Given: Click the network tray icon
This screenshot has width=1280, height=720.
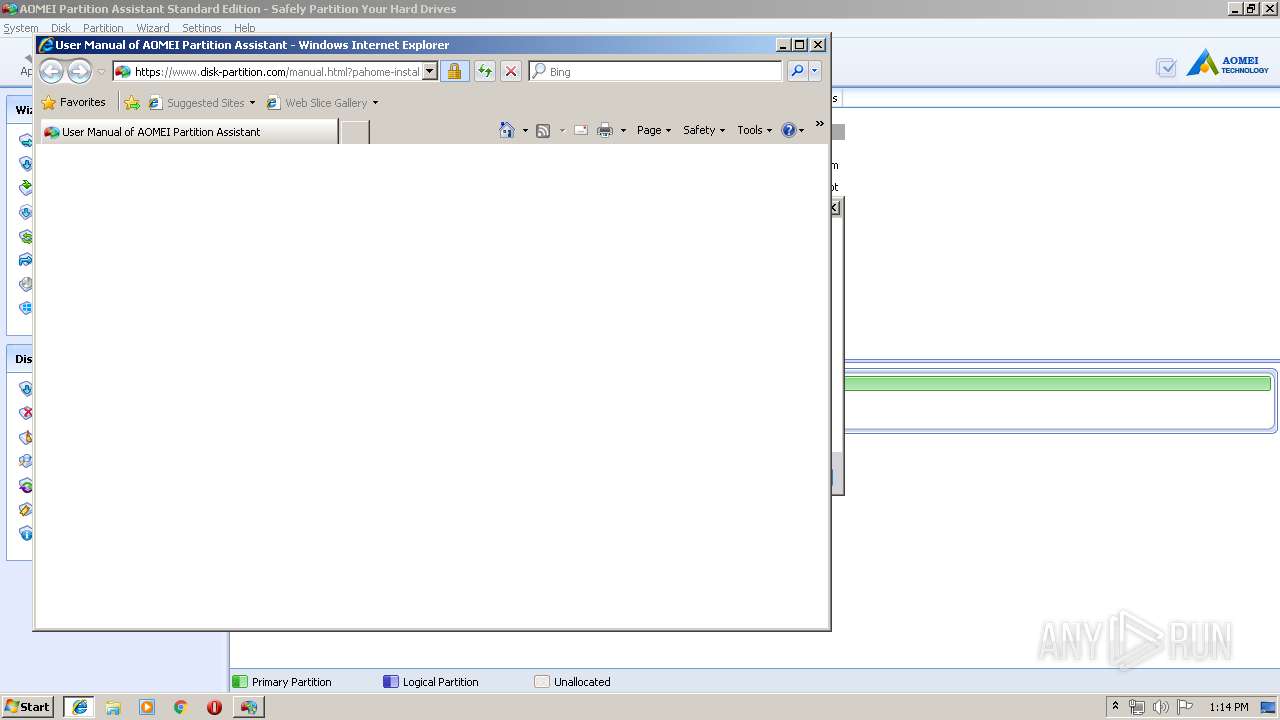Looking at the screenshot, I should click(1137, 707).
